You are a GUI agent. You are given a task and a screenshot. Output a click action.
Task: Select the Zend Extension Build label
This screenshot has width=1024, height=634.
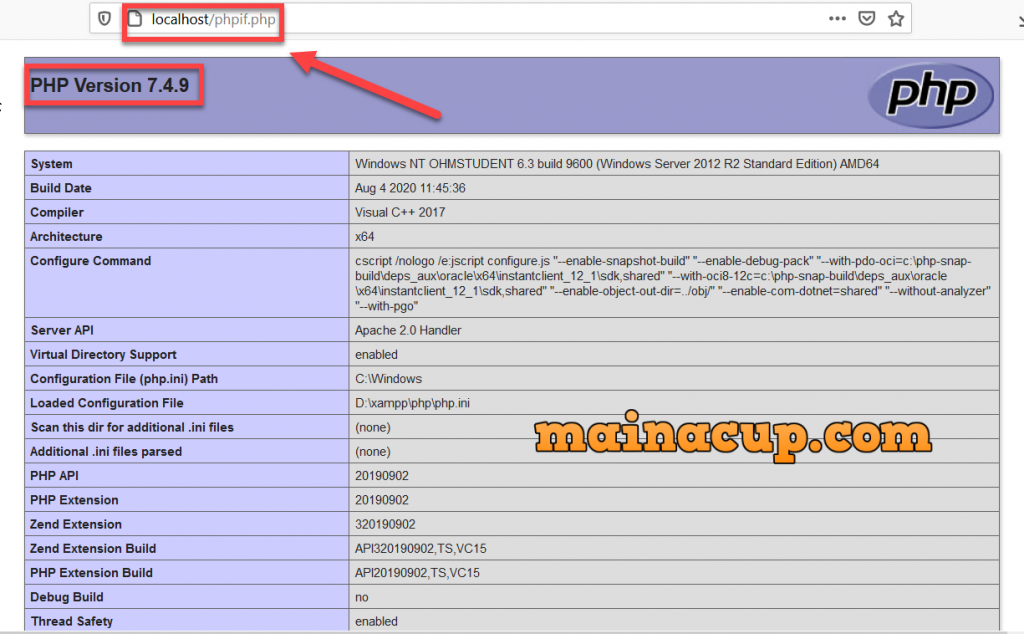[93, 548]
